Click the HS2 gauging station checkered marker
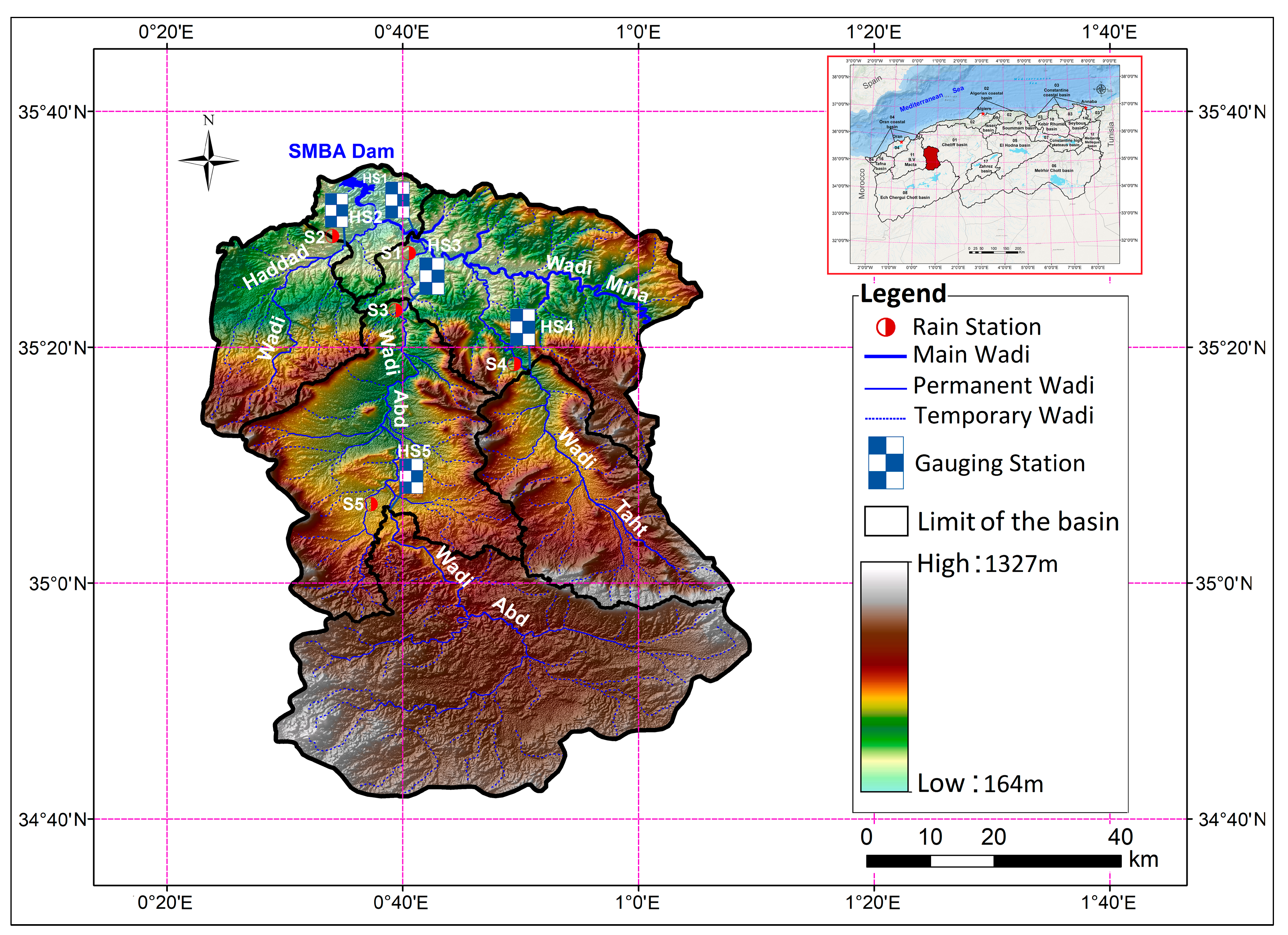This screenshot has width=1288, height=935. [x=336, y=210]
